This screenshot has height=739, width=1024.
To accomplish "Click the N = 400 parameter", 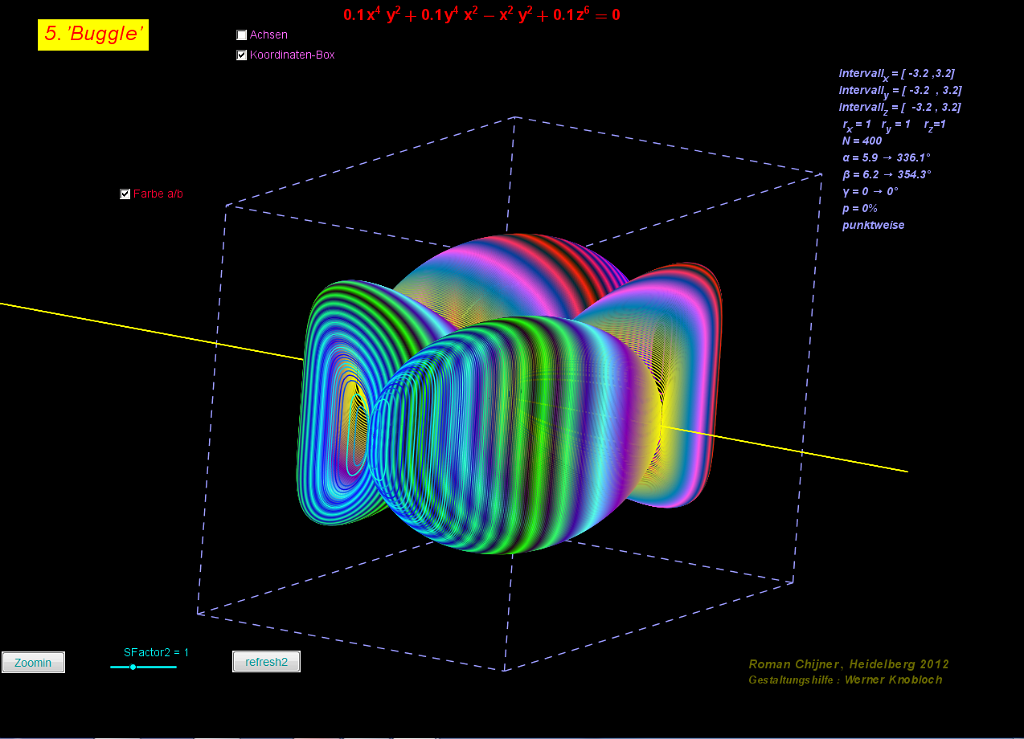I will (862, 141).
